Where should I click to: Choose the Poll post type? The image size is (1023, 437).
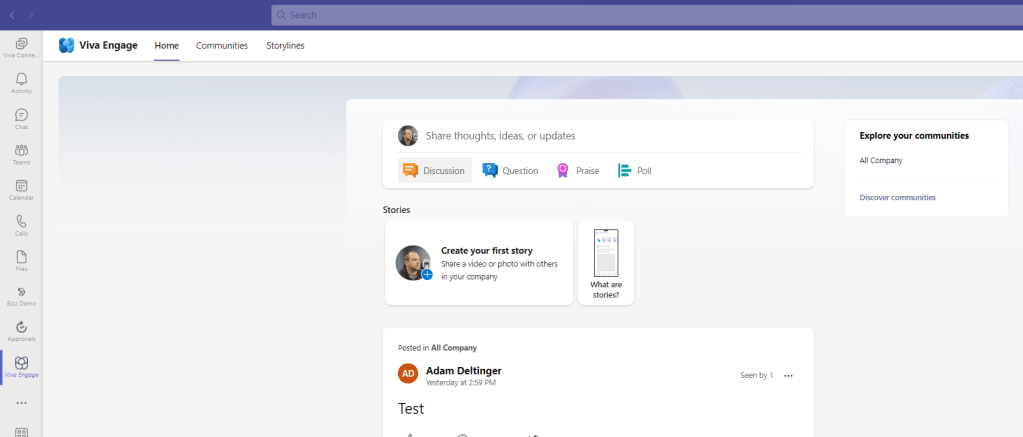pos(635,171)
